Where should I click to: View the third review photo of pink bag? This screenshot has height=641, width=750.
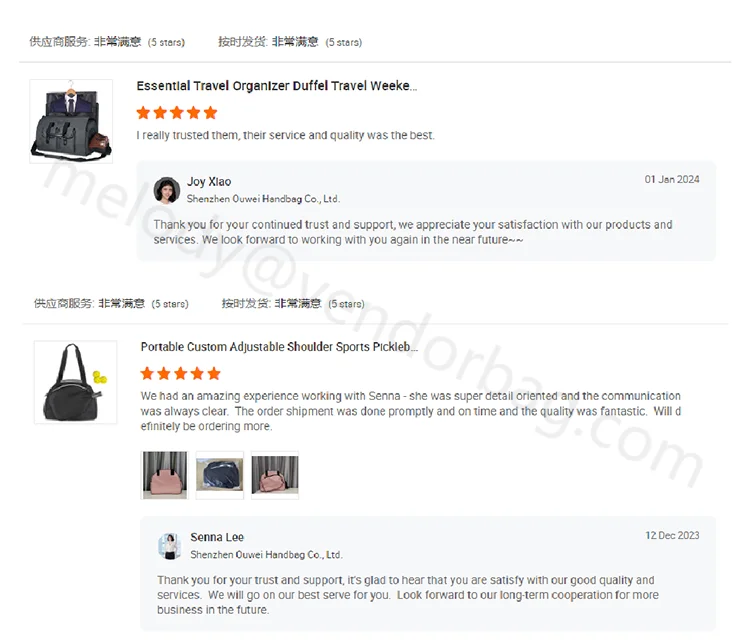click(x=275, y=475)
